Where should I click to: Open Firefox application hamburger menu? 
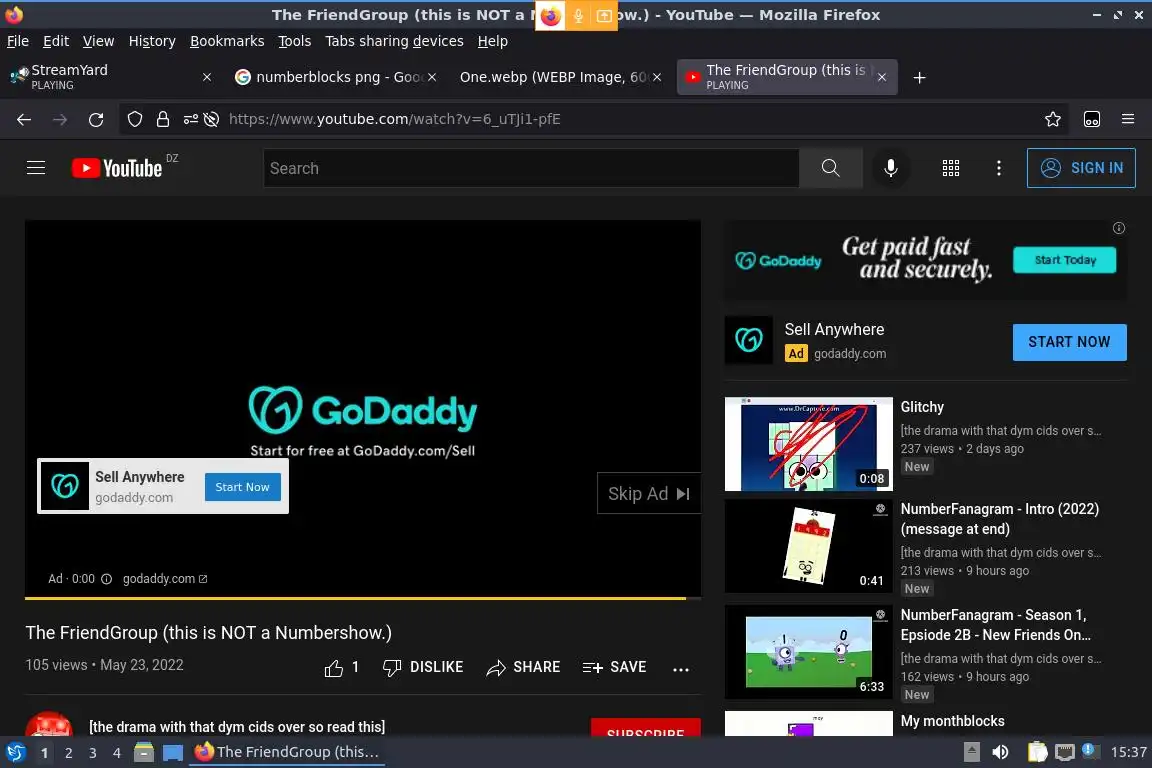point(1128,119)
